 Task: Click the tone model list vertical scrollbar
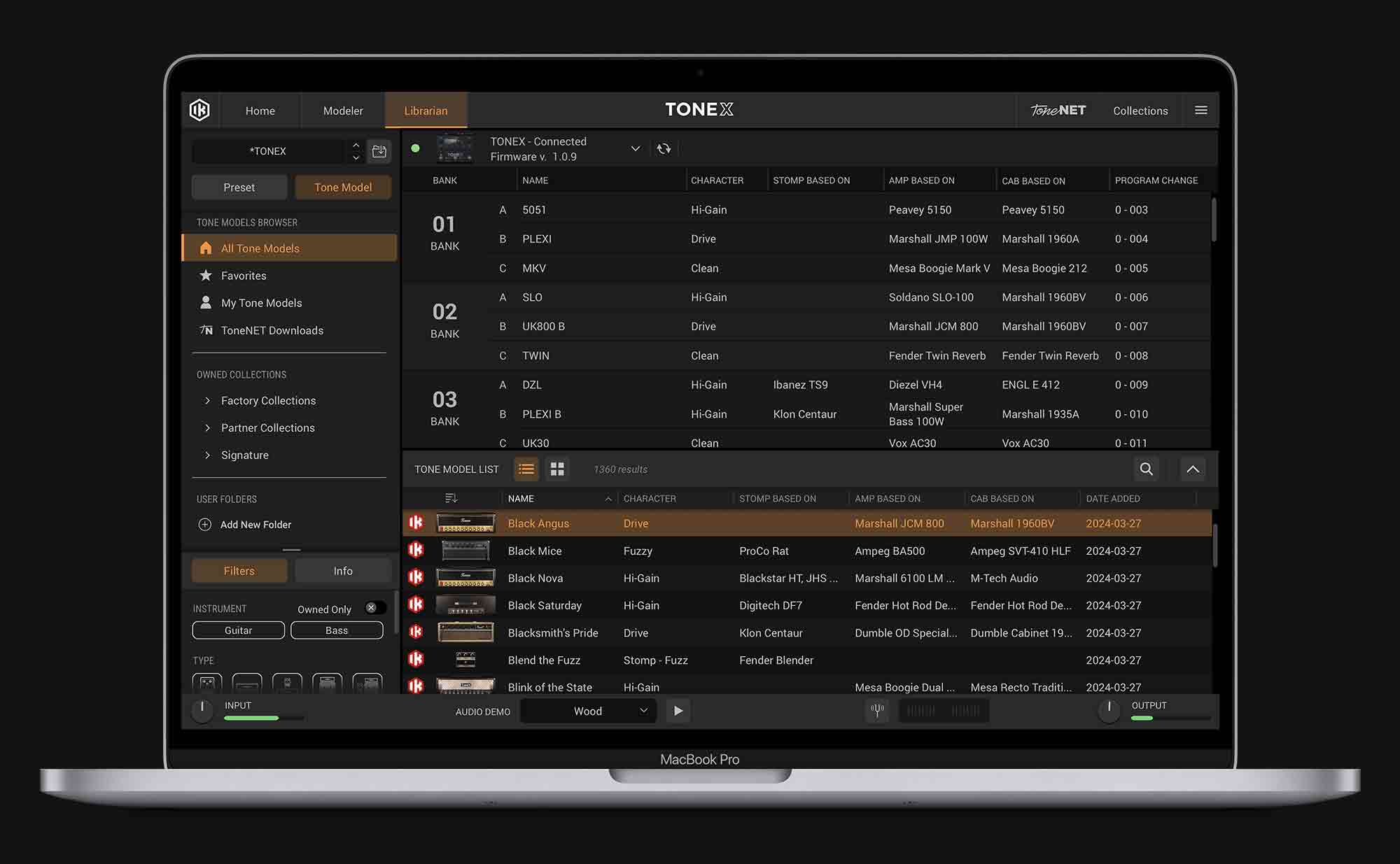(1214, 546)
